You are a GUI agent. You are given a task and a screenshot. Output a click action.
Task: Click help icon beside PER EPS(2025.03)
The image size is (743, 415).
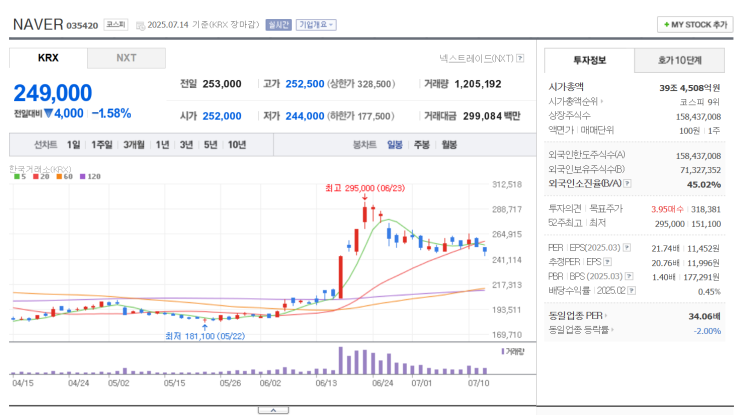point(627,247)
